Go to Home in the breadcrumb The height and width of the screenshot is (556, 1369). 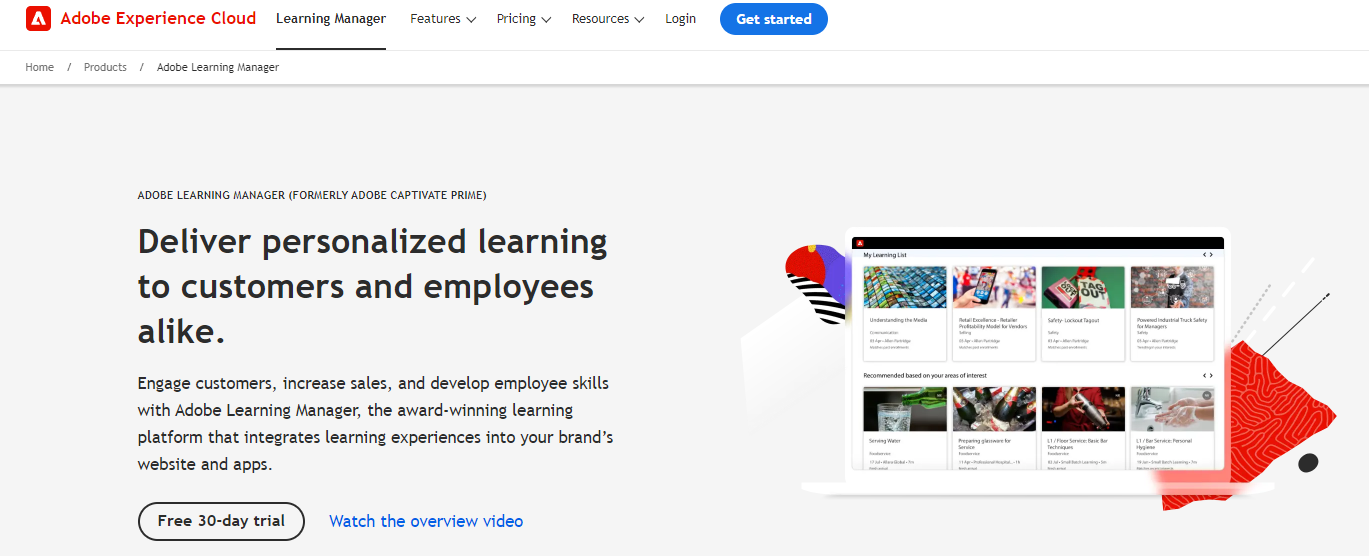40,67
